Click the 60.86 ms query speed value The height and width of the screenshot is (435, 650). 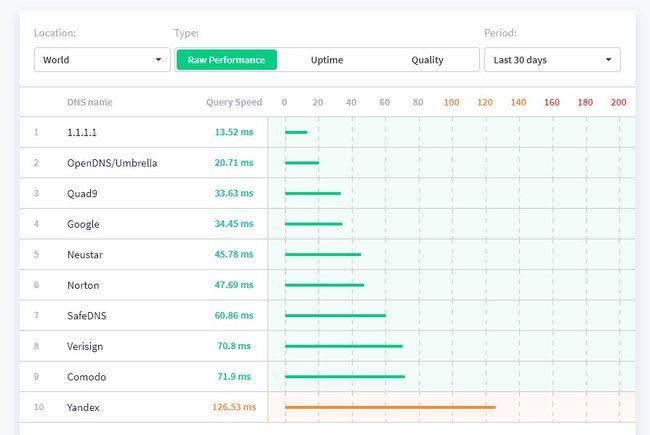[x=234, y=316]
